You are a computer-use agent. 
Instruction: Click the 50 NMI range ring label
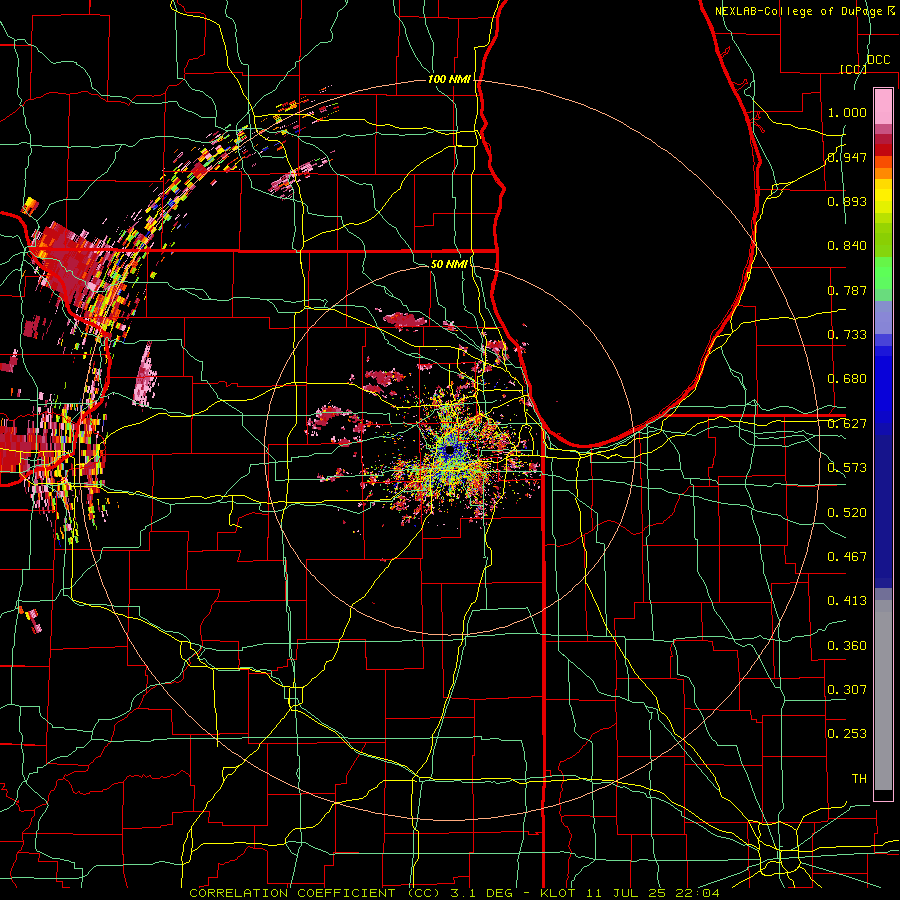click(x=449, y=264)
